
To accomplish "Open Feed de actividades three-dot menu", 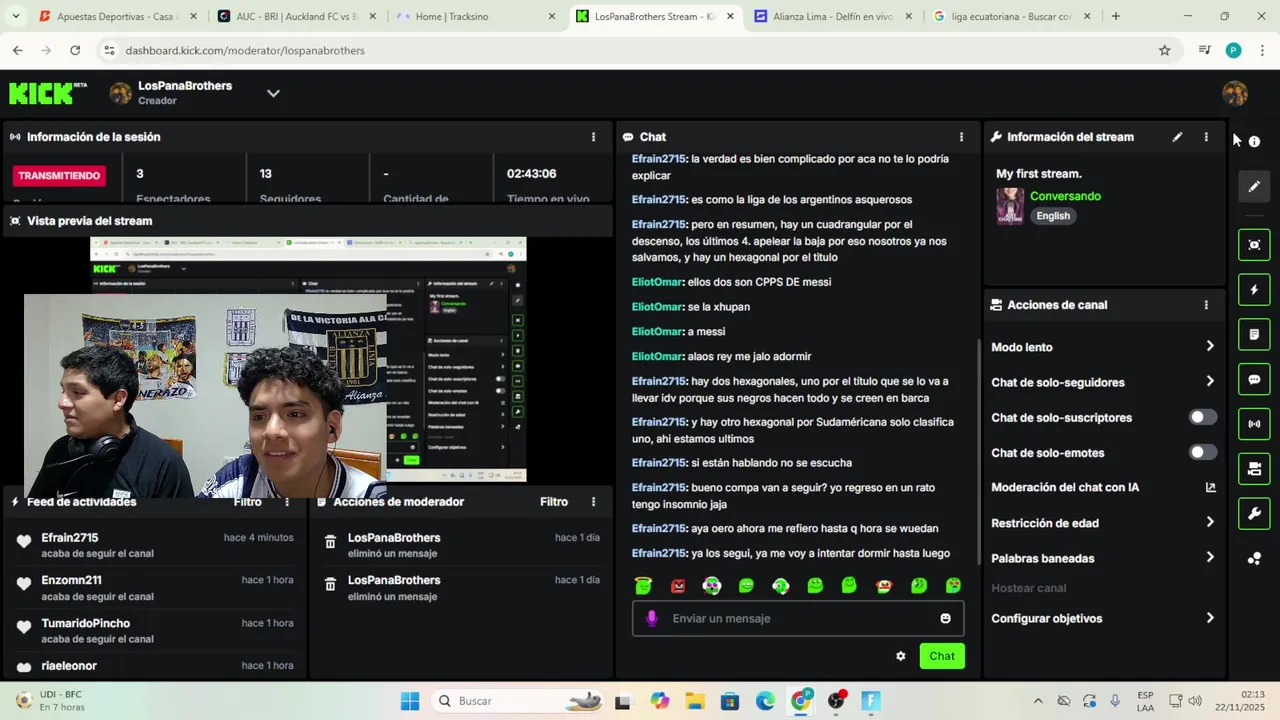I will pos(287,502).
